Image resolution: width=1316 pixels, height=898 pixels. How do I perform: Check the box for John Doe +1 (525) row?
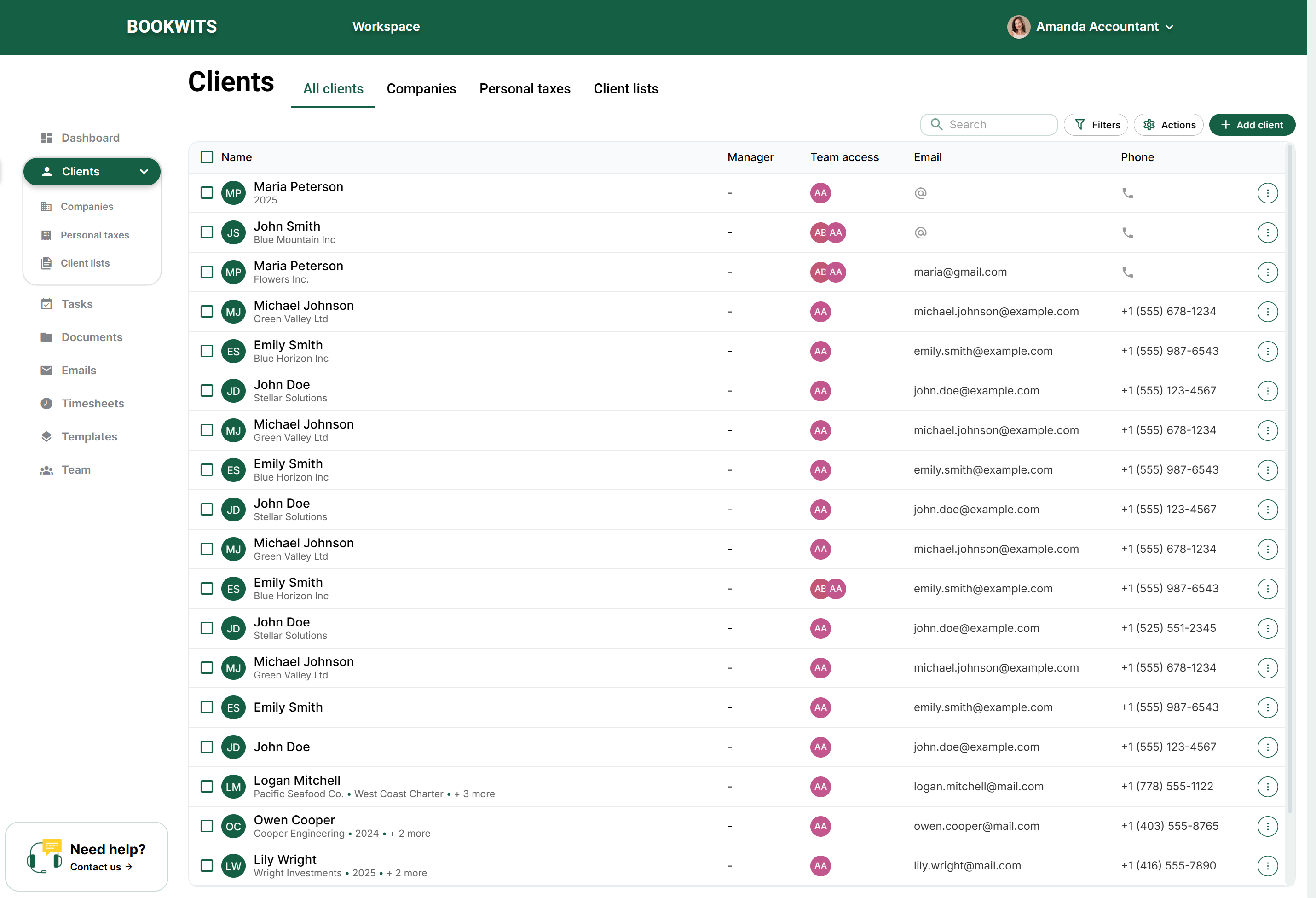point(207,628)
